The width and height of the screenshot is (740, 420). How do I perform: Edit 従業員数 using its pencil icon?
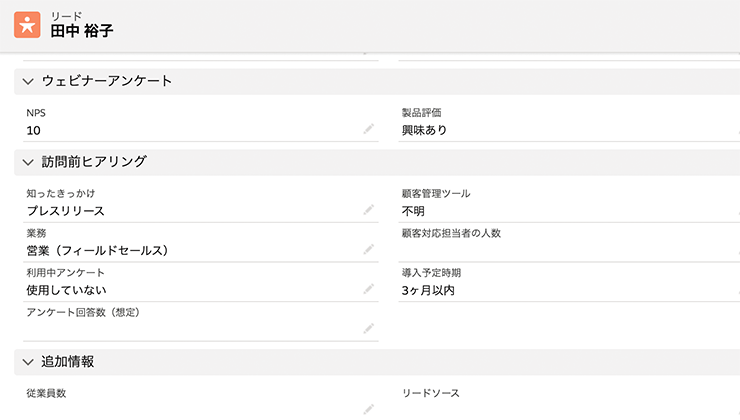click(369, 408)
